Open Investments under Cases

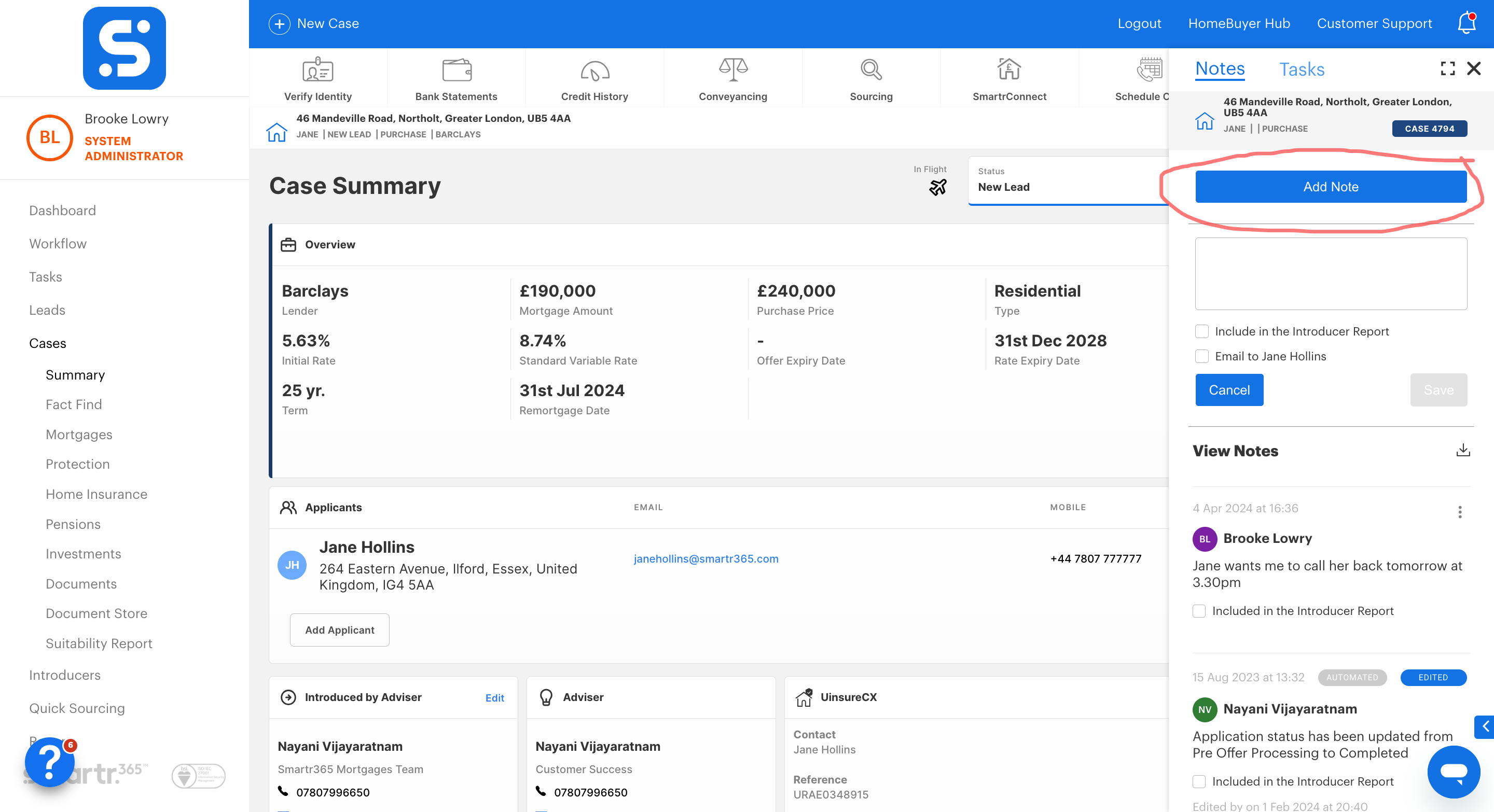(x=84, y=554)
